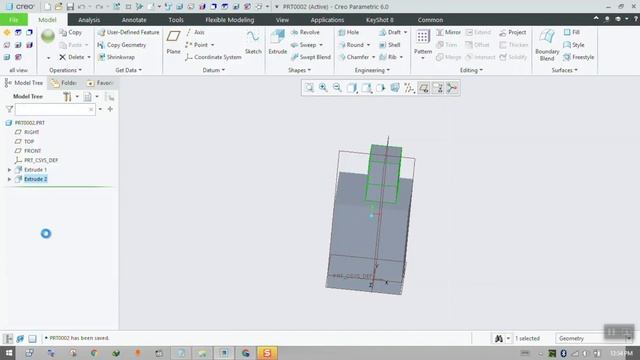
Task: Select the Revolve tool
Action: (x=305, y=32)
